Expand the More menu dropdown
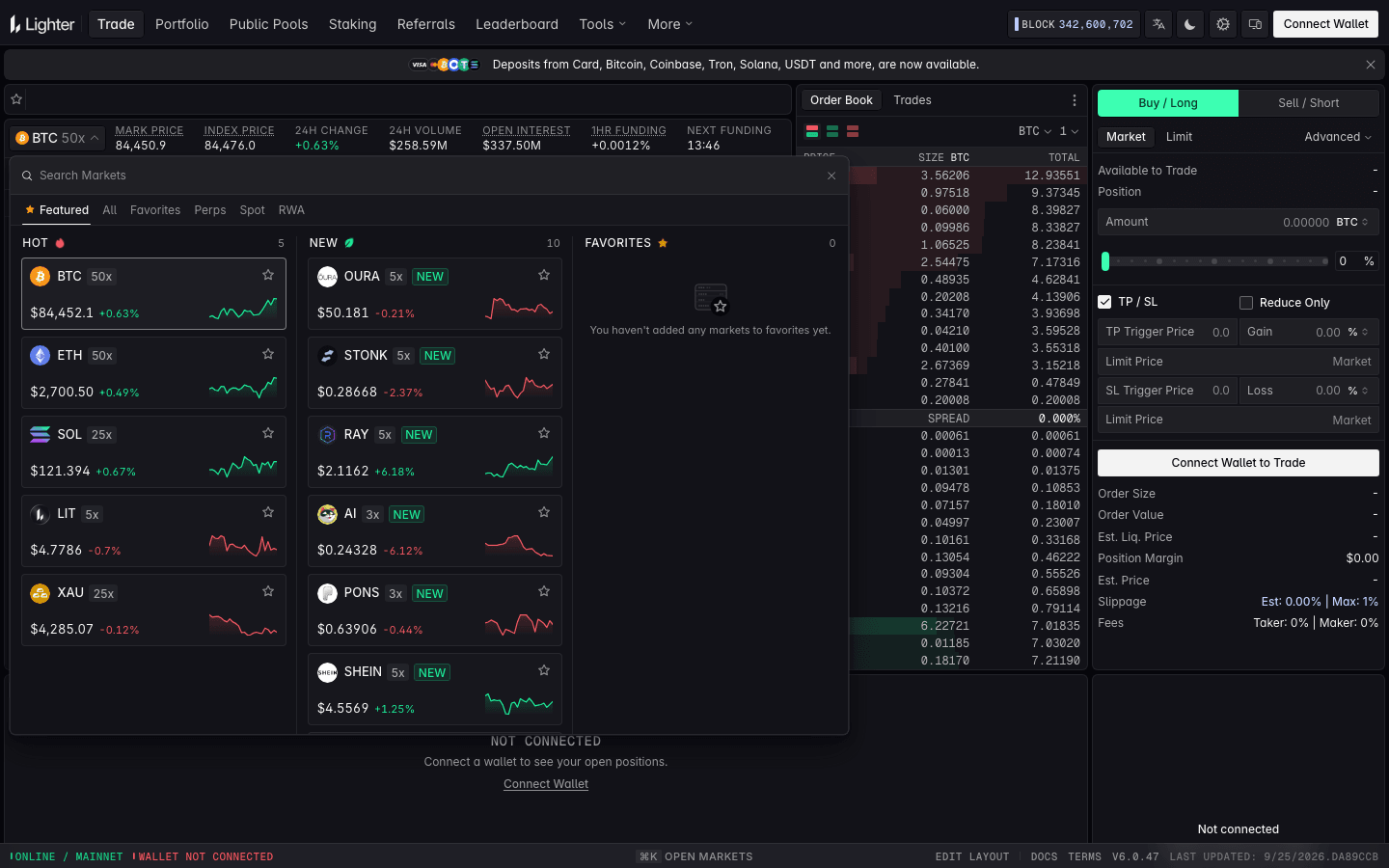This screenshot has height=868, width=1389. [x=670, y=24]
